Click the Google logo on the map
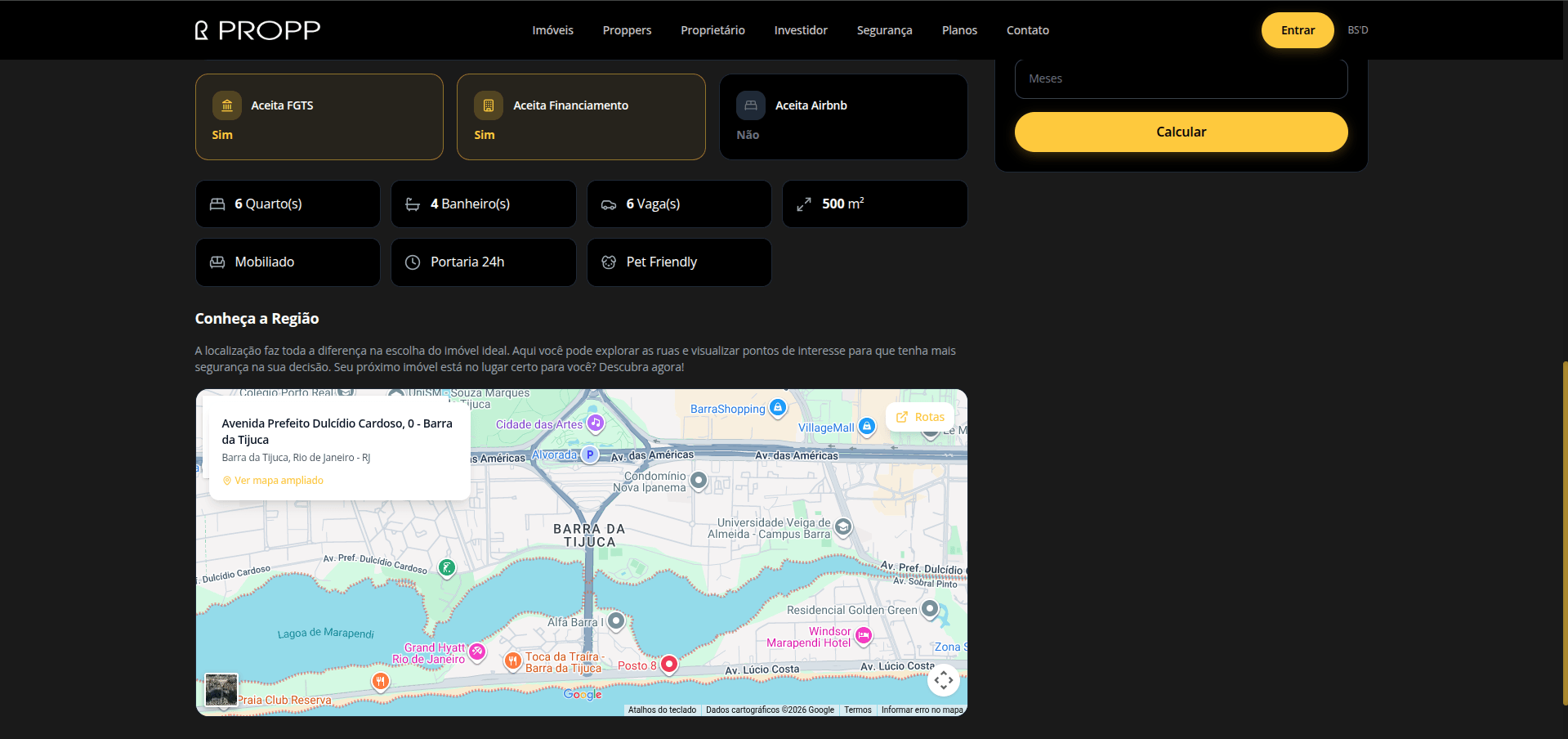The height and width of the screenshot is (739, 1568). click(x=583, y=694)
